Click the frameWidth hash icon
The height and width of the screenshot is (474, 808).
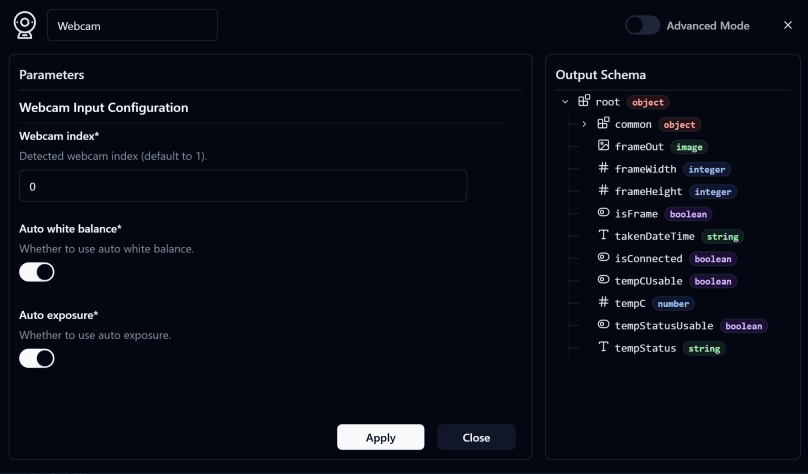click(603, 168)
